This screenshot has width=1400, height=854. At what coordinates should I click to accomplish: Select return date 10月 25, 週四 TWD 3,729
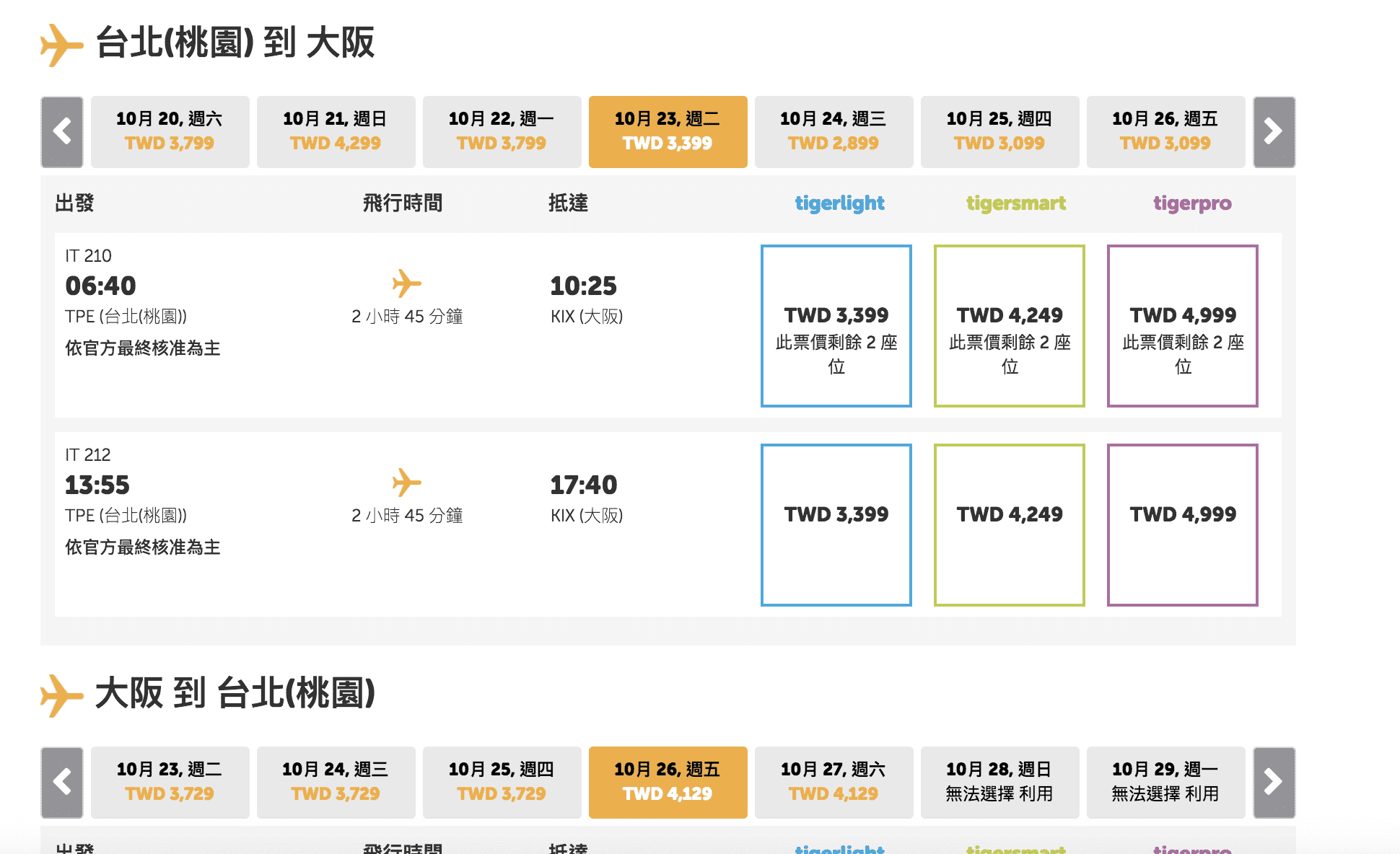coord(502,783)
